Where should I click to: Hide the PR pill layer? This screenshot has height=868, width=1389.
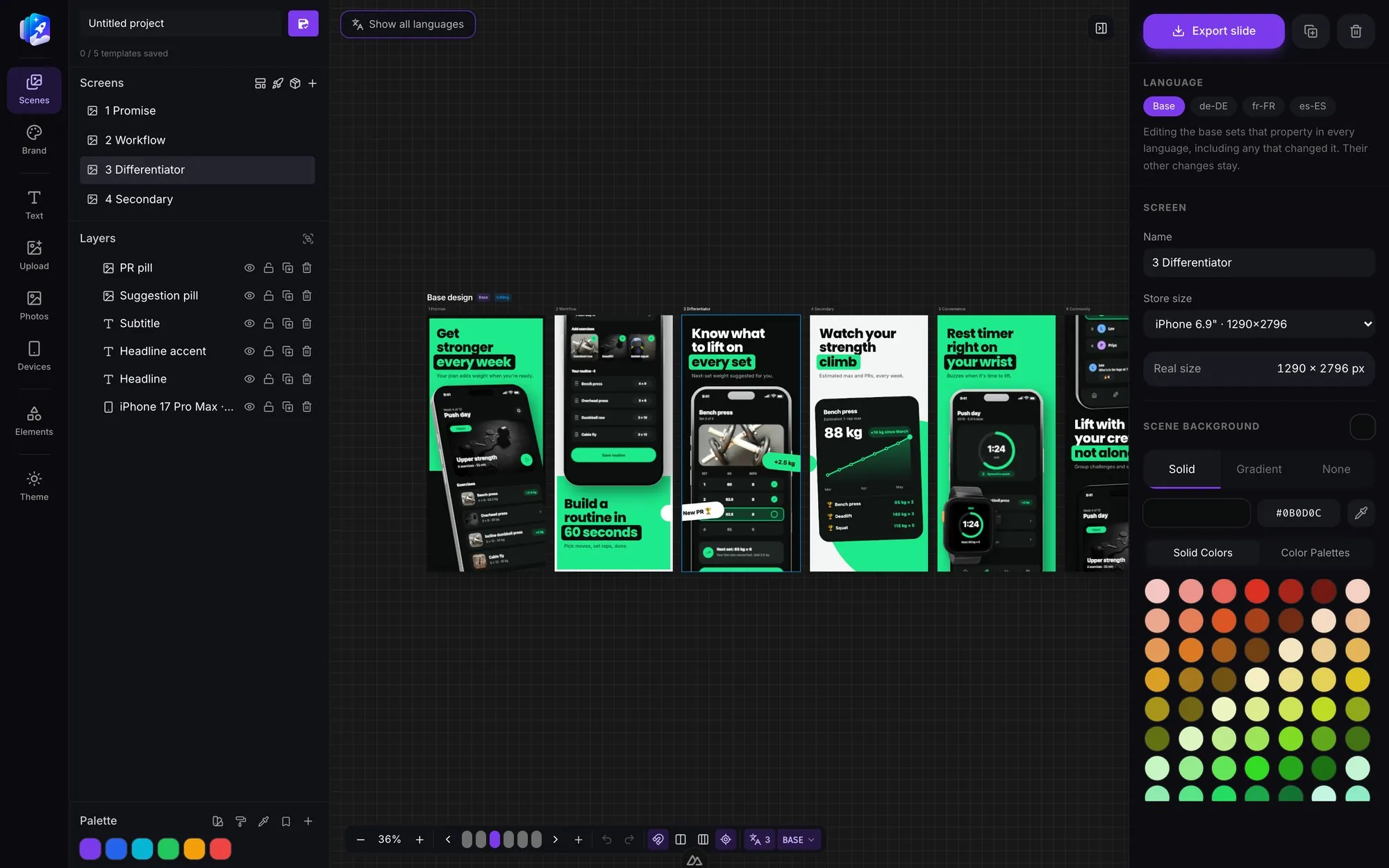coord(249,268)
